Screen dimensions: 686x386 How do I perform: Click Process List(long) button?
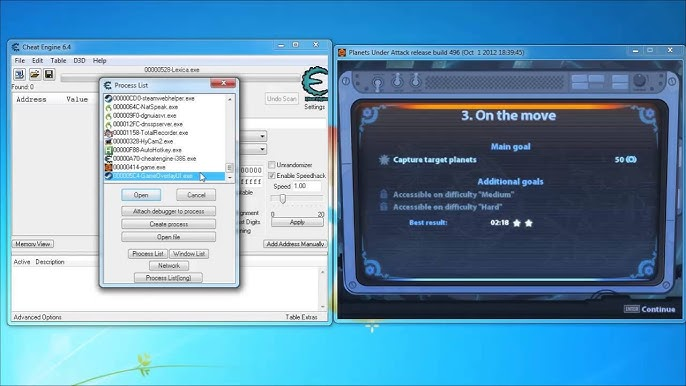point(168,278)
